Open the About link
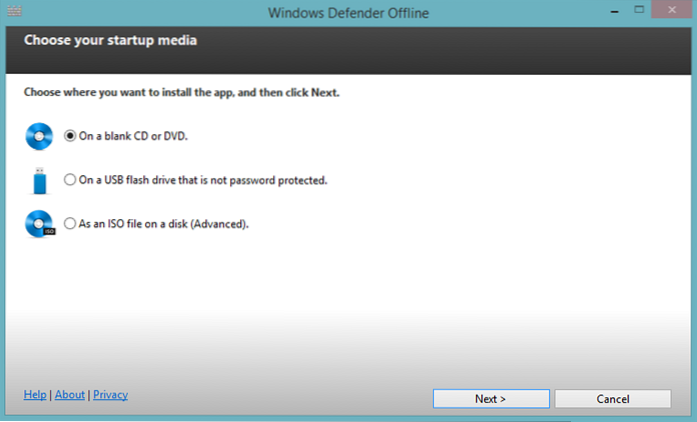 pos(70,394)
